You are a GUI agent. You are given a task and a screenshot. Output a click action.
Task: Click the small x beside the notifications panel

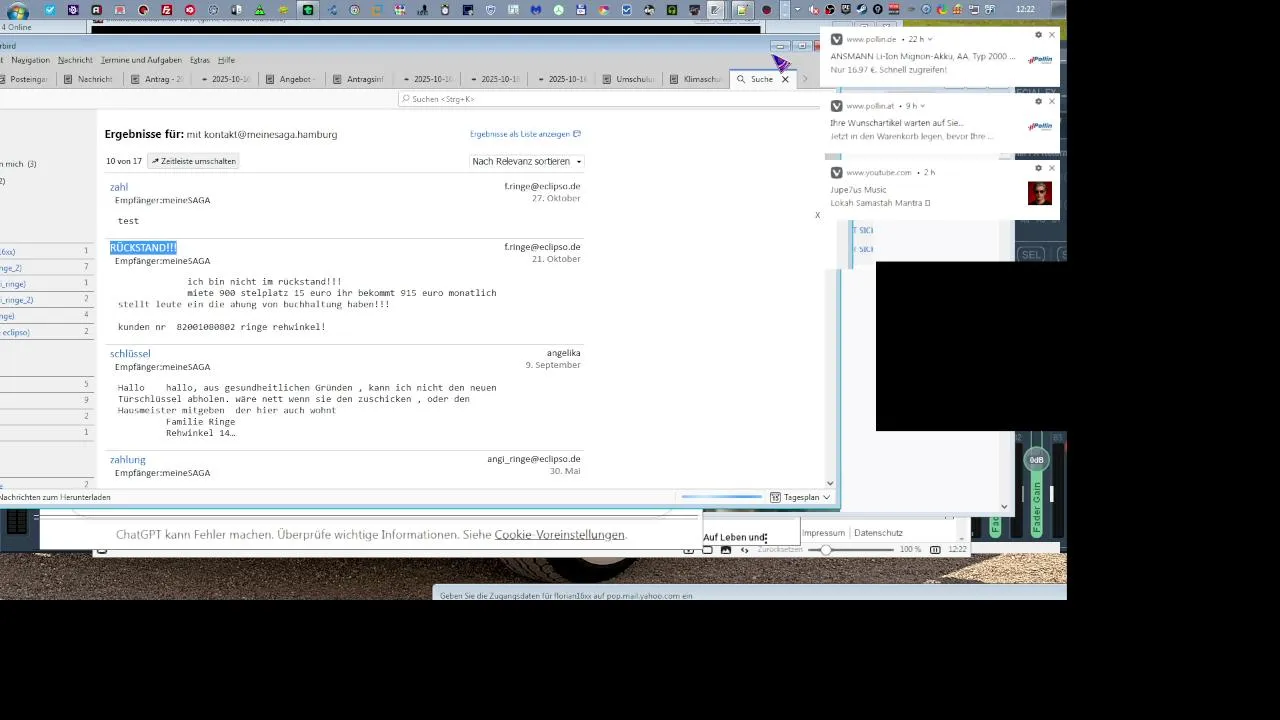[x=817, y=215]
